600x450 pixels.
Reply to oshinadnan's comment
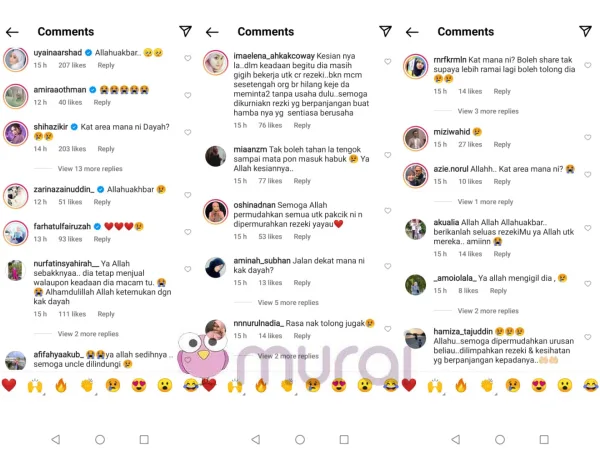pyautogui.click(x=302, y=237)
